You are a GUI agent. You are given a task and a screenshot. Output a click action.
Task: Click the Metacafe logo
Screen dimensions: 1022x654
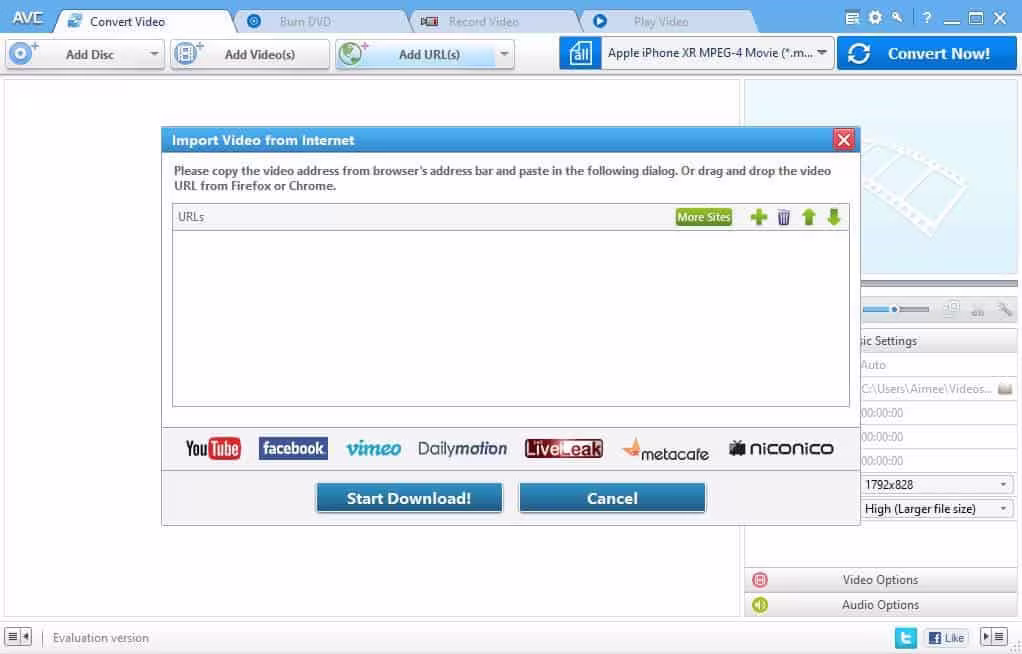pyautogui.click(x=665, y=450)
